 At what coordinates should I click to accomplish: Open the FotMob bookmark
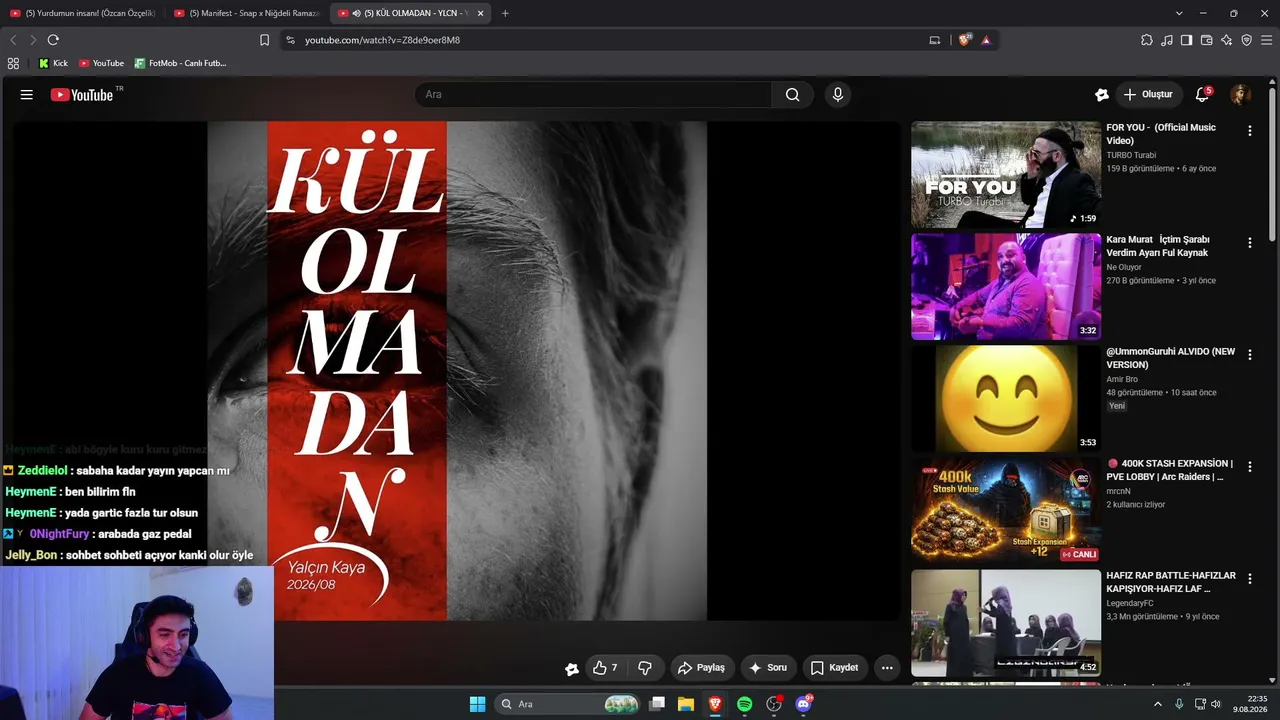181,63
